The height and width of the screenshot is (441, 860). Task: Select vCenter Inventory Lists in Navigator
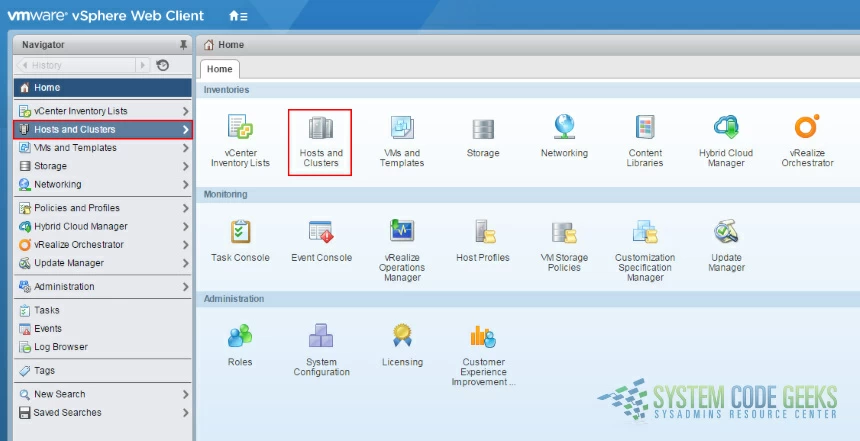(103, 111)
